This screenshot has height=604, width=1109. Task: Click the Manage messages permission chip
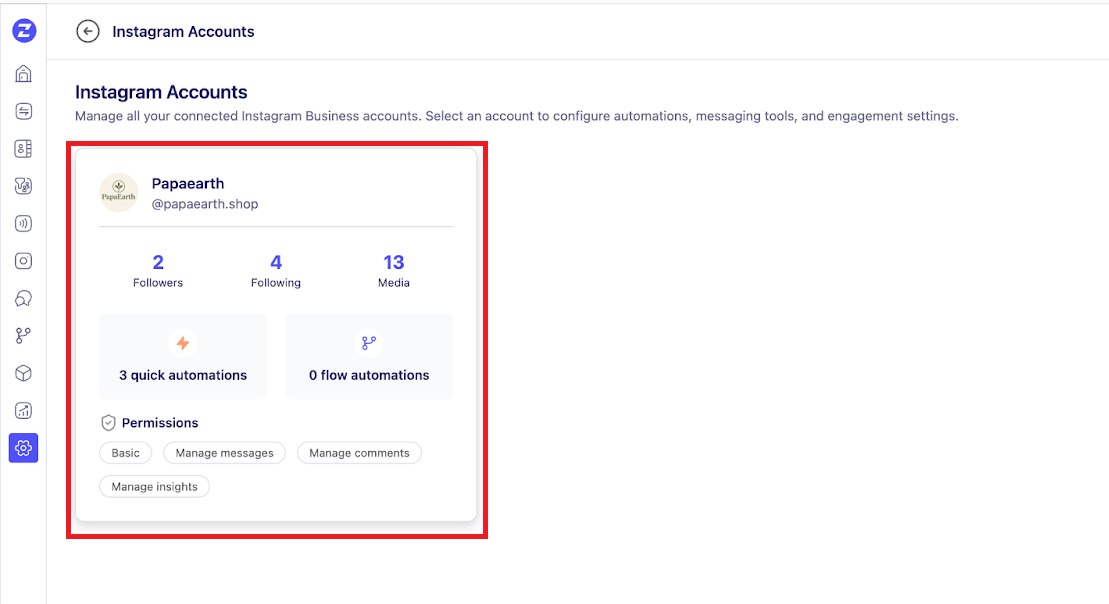225,453
